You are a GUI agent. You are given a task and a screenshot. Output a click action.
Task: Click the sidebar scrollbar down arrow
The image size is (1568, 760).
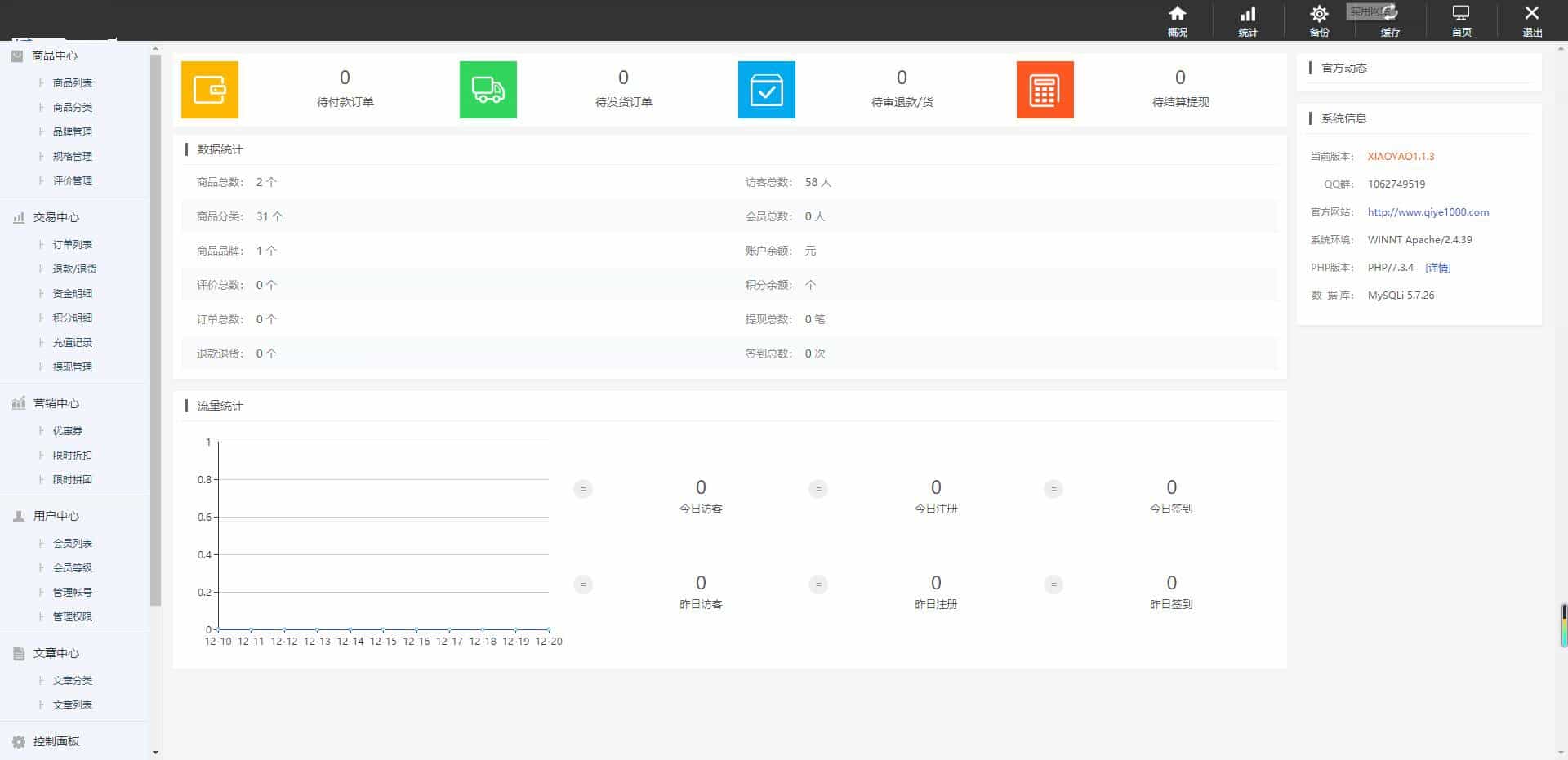(156, 753)
